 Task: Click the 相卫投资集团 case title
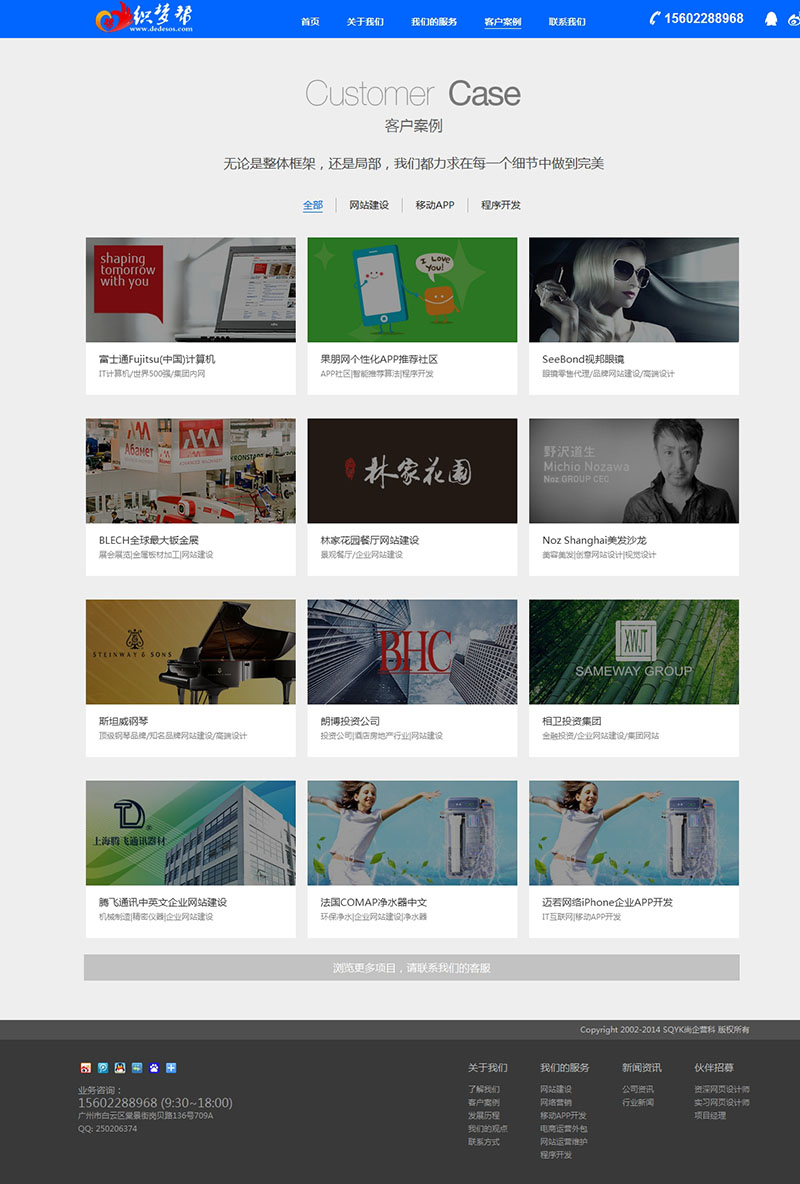[x=572, y=721]
